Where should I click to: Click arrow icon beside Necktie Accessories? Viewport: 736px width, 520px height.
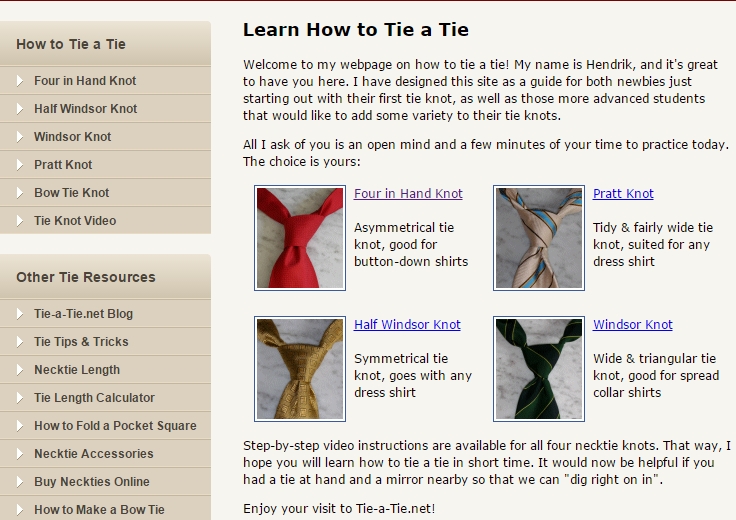(x=19, y=454)
